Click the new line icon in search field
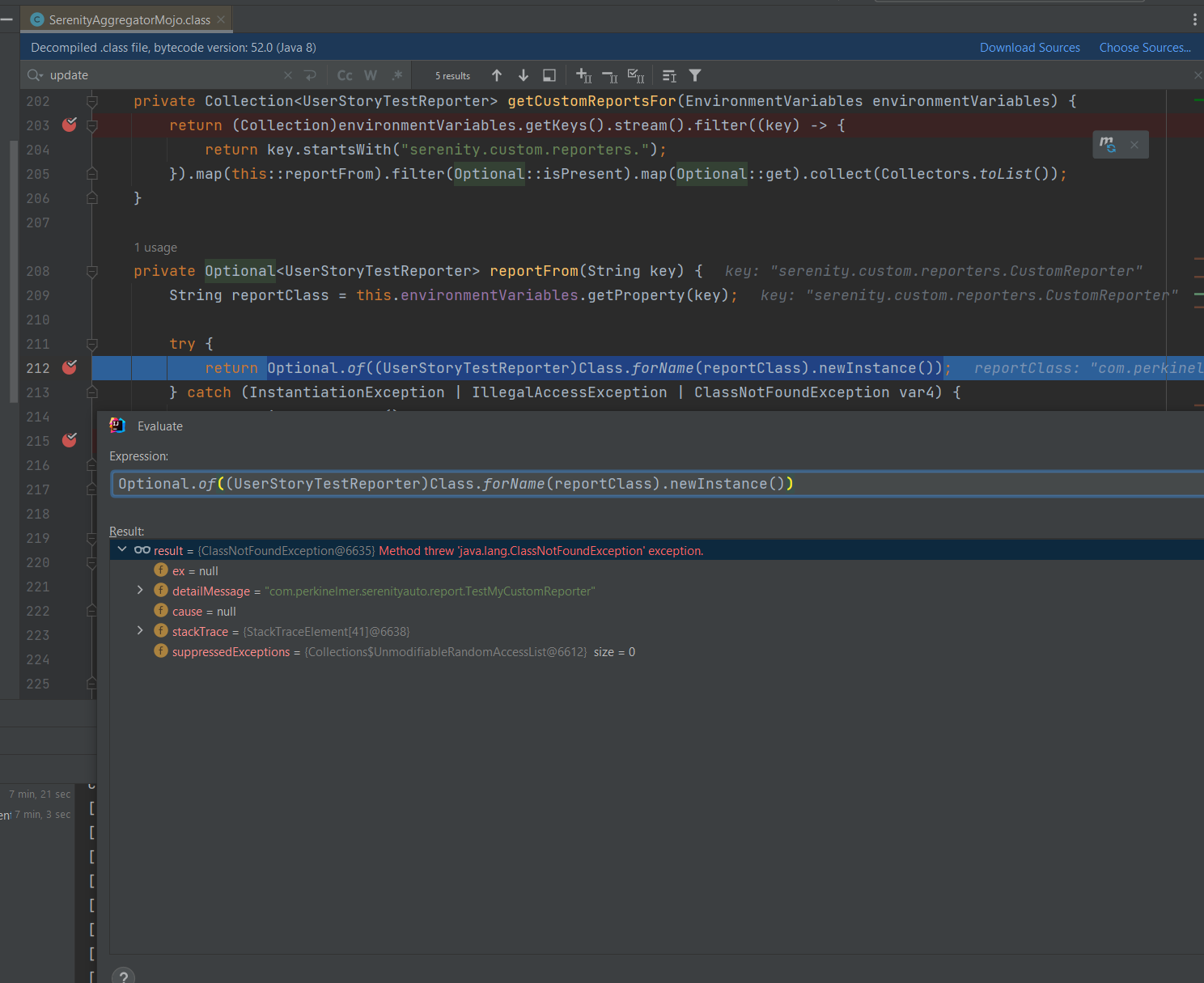Screen dimensions: 1204x983 coord(310,75)
